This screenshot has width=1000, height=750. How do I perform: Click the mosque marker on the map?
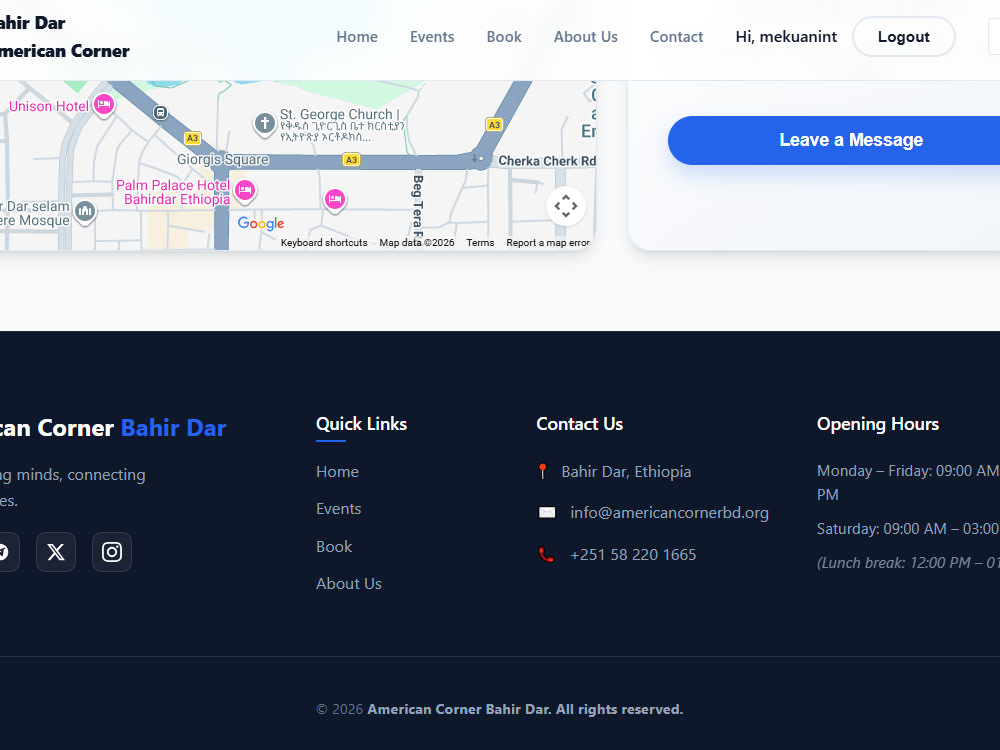coord(85,211)
